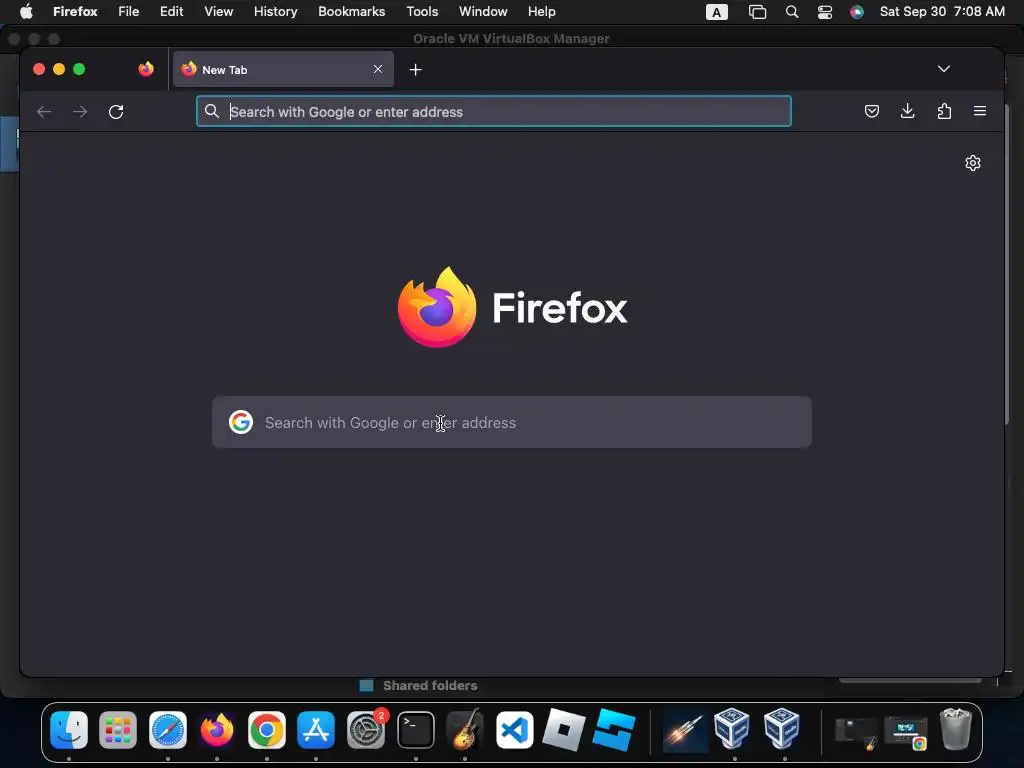Image resolution: width=1024 pixels, height=768 pixels.
Task: Open the Firefox View pinned icon
Action: point(146,69)
